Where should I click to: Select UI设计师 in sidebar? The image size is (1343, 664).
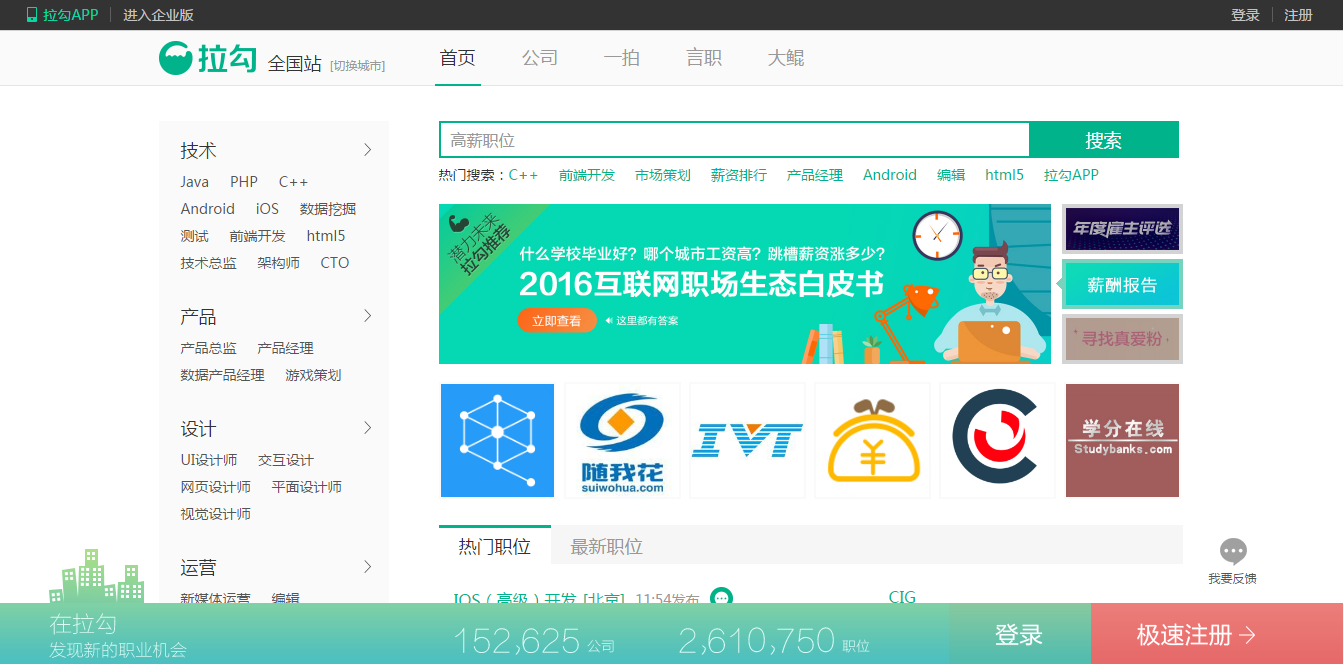[209, 460]
